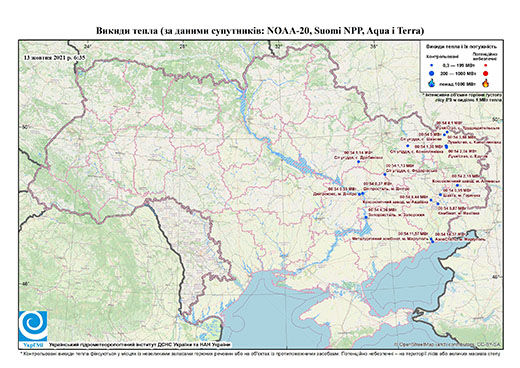520x368 pixels.
Task: Click the small red dangerous-emission legend dot
Action: tap(485, 66)
